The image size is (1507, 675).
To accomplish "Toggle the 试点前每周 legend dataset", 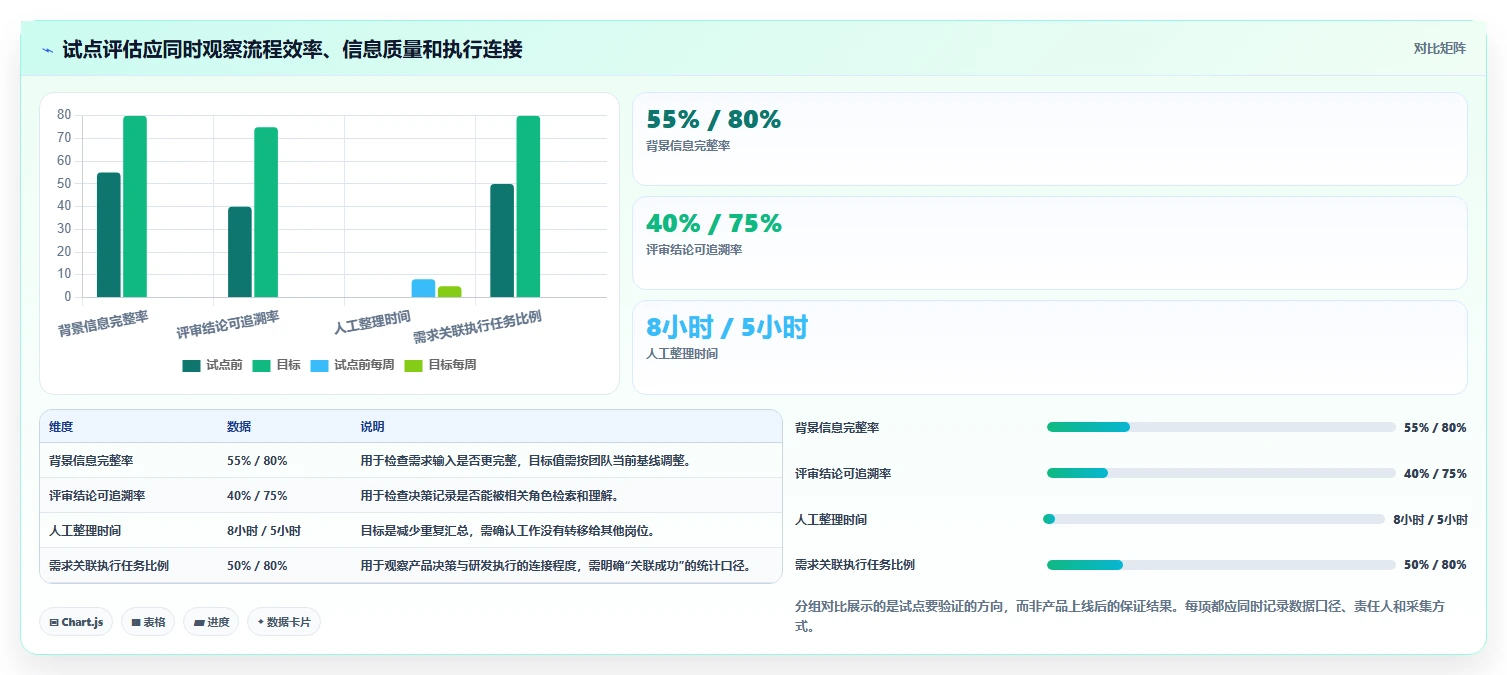I will [352, 365].
